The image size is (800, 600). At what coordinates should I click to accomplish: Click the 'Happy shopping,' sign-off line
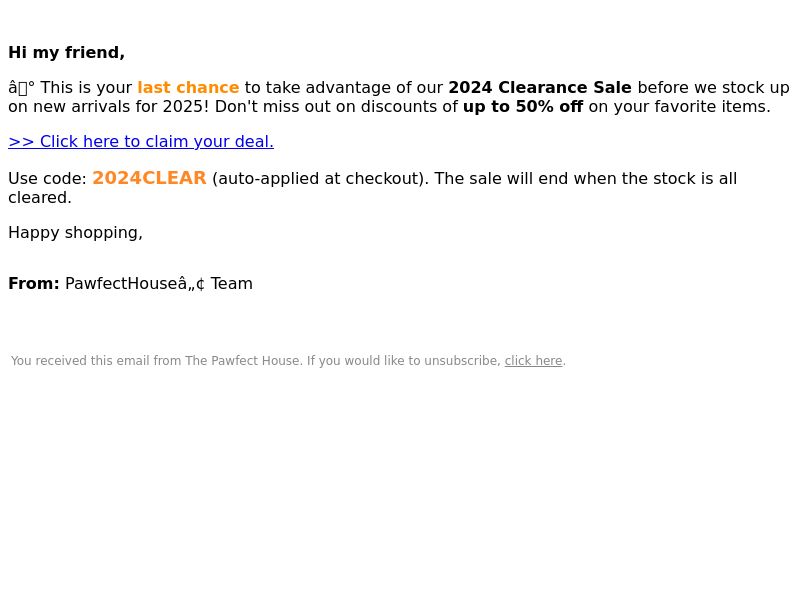76,233
